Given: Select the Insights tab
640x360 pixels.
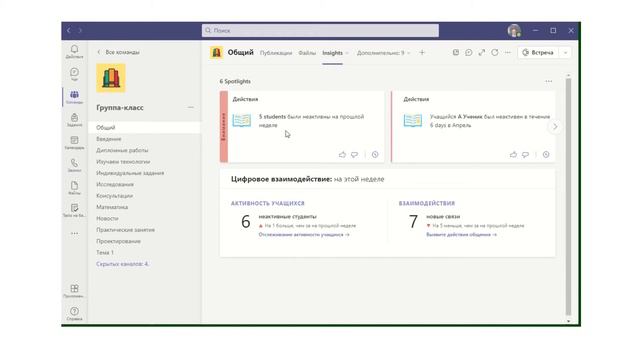Looking at the screenshot, I should (332, 53).
